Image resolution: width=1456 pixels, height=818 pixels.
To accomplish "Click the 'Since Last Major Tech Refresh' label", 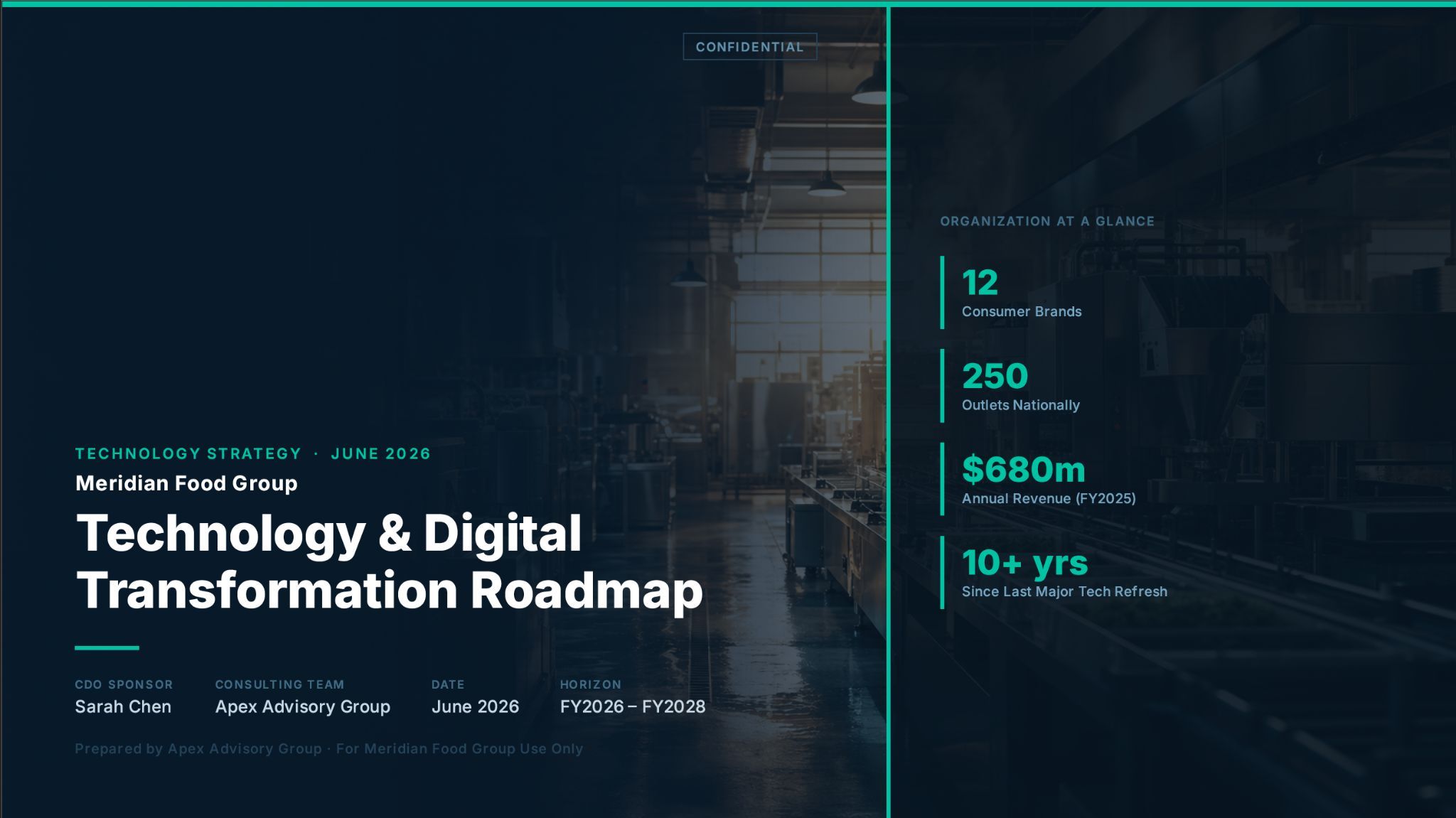I will 1064,591.
